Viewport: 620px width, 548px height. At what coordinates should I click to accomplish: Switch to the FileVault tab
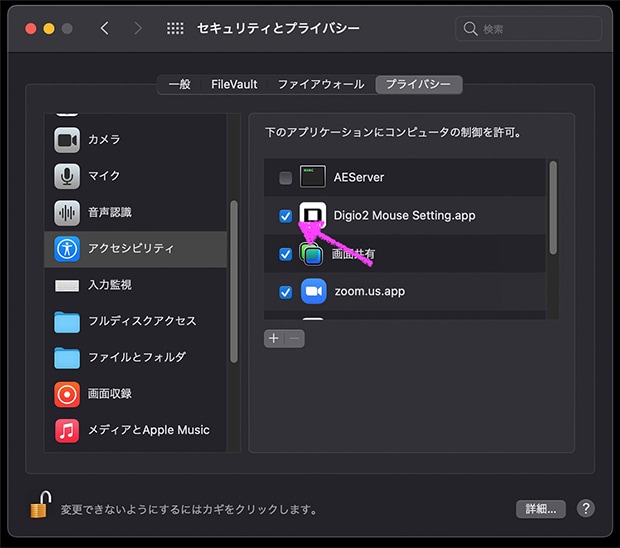pos(234,85)
